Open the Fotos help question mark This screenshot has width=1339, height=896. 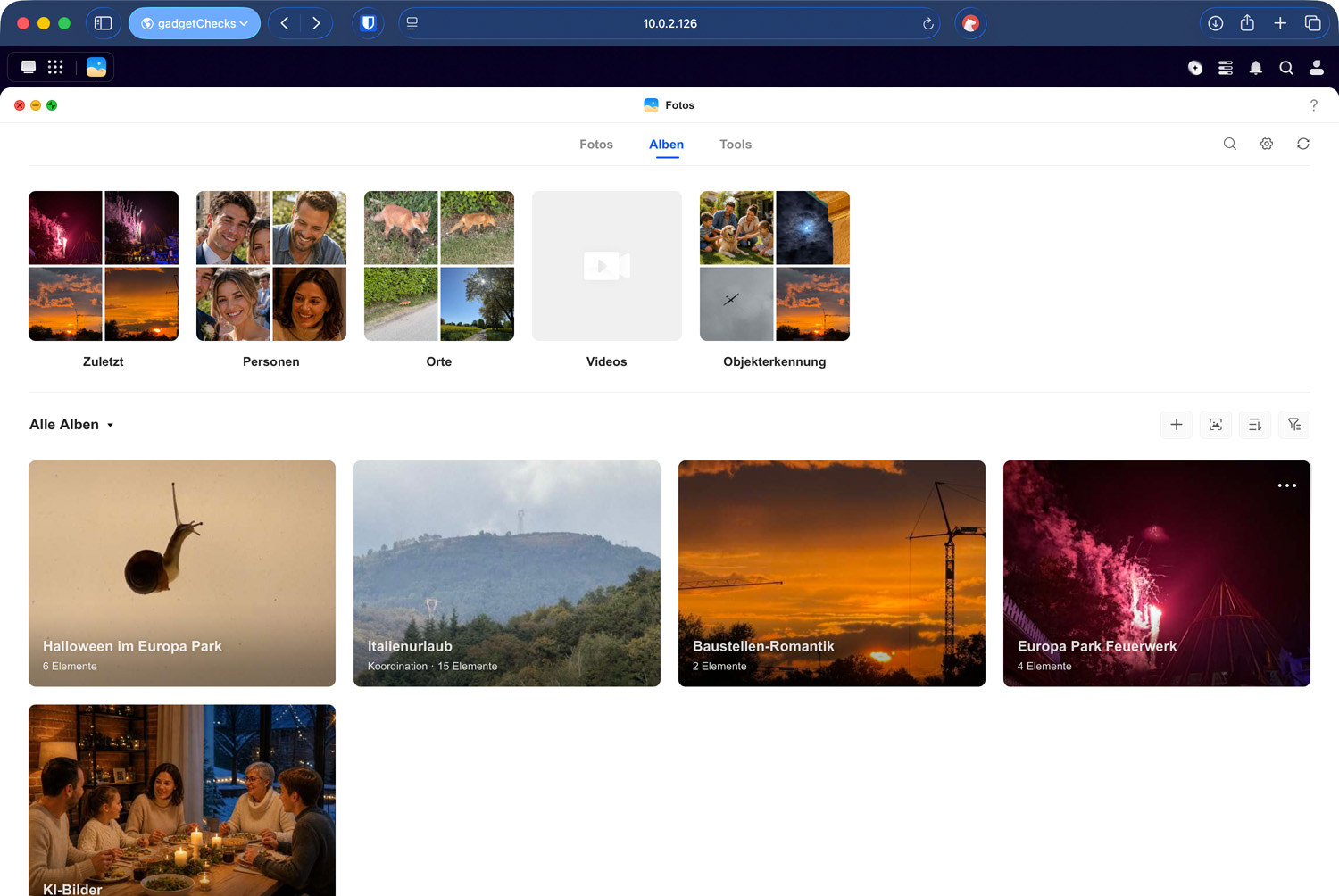(x=1314, y=105)
